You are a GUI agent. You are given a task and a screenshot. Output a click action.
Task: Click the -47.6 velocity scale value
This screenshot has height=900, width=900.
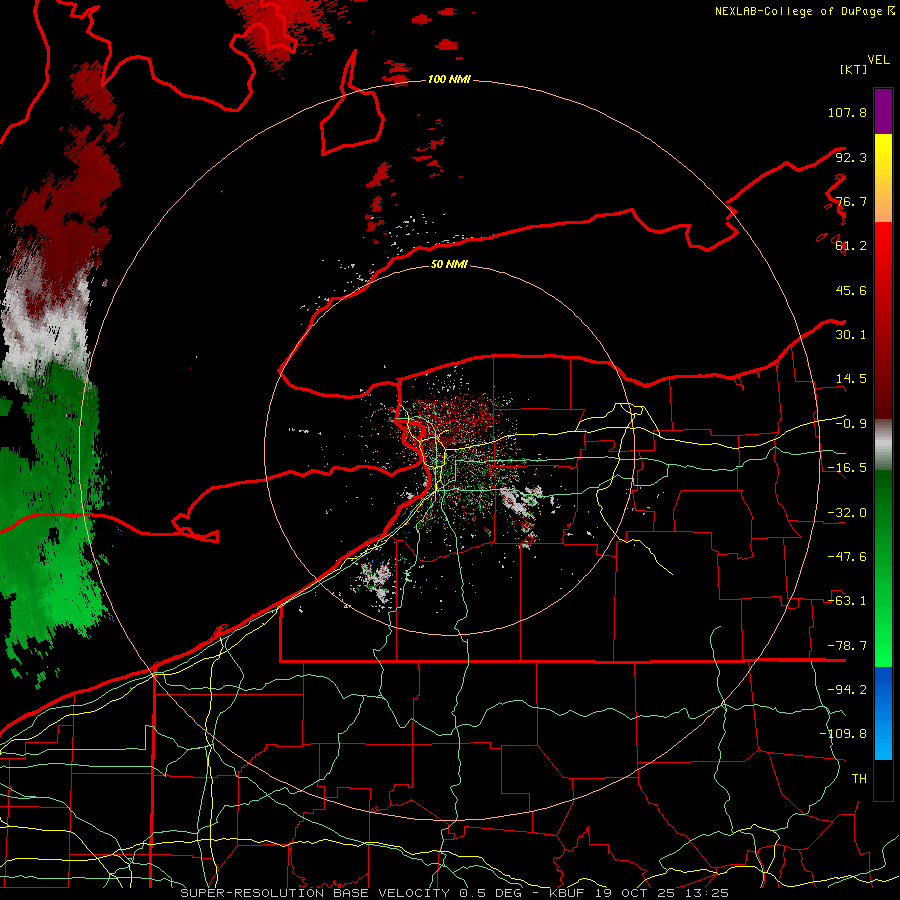tap(847, 557)
